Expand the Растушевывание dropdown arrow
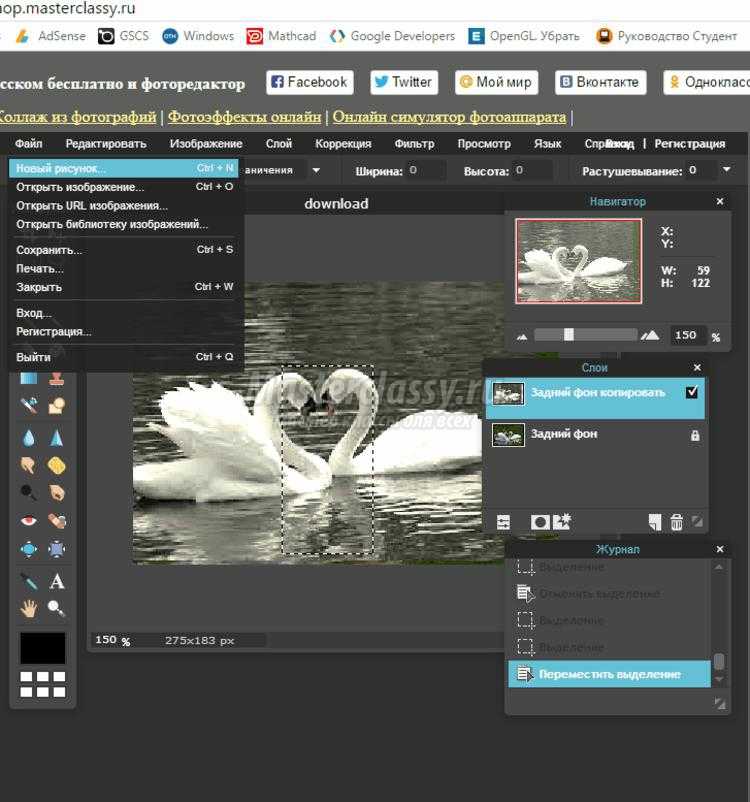This screenshot has height=802, width=750. tap(726, 171)
